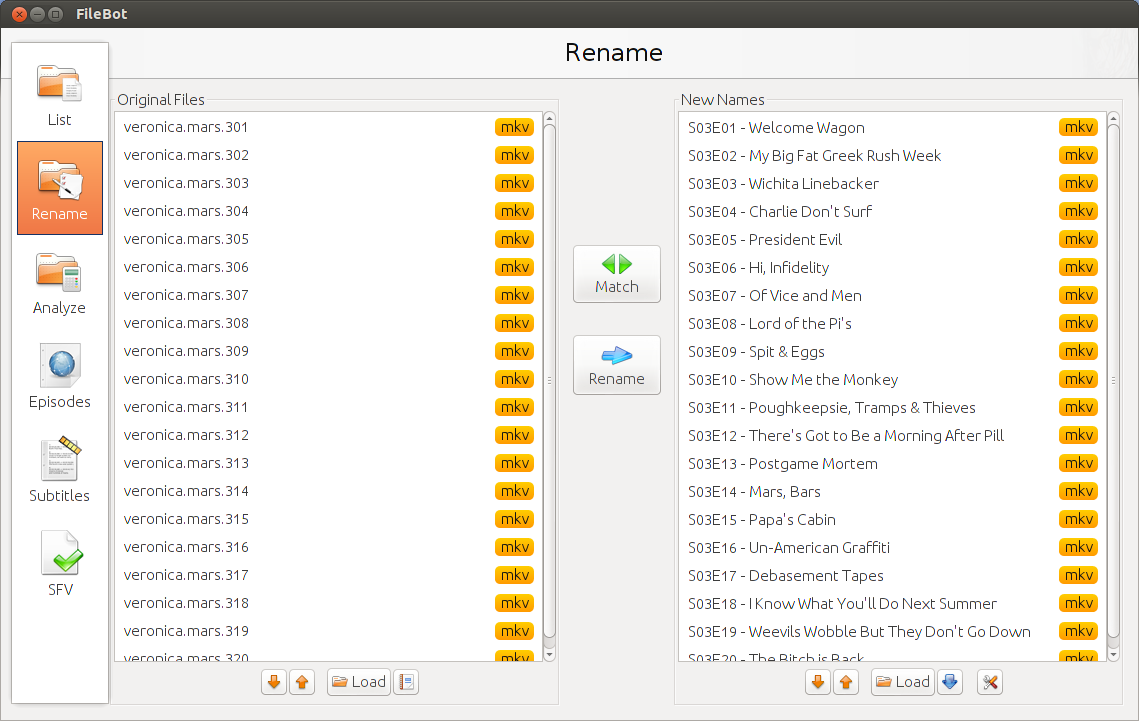Open the New Names settings tools icon
This screenshot has height=721, width=1139.
point(990,682)
